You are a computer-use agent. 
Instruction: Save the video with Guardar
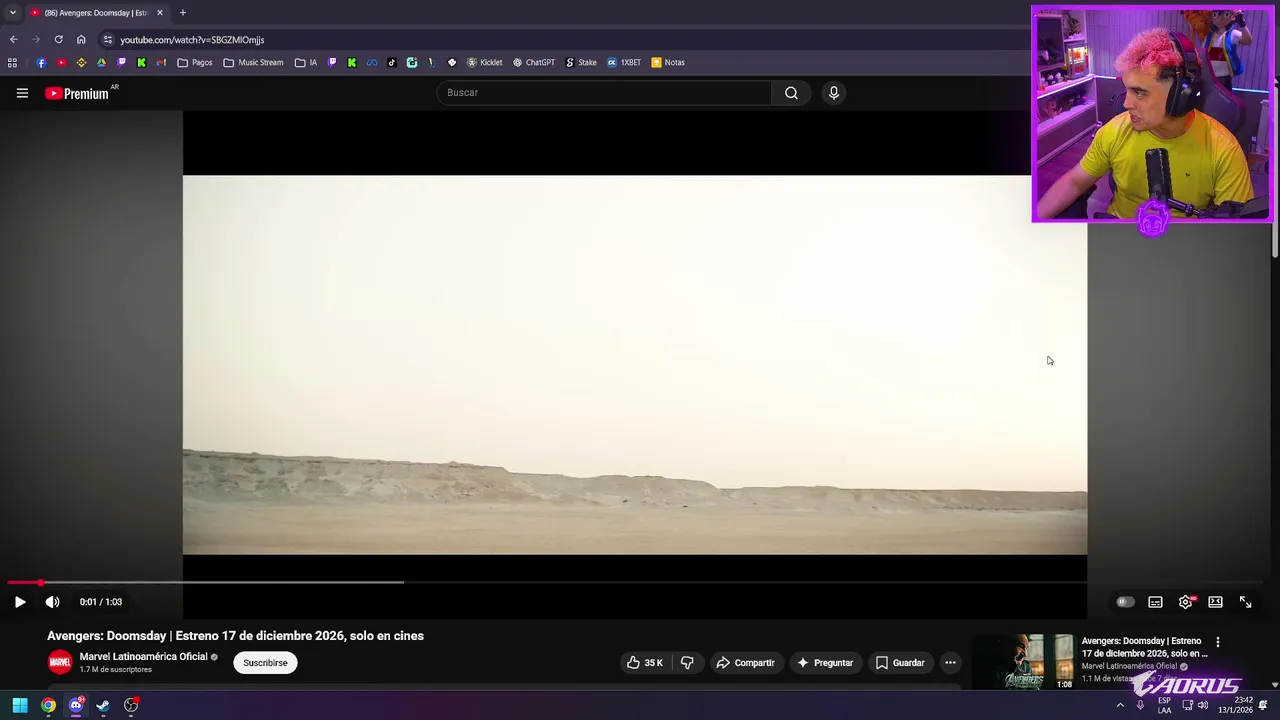[900, 663]
